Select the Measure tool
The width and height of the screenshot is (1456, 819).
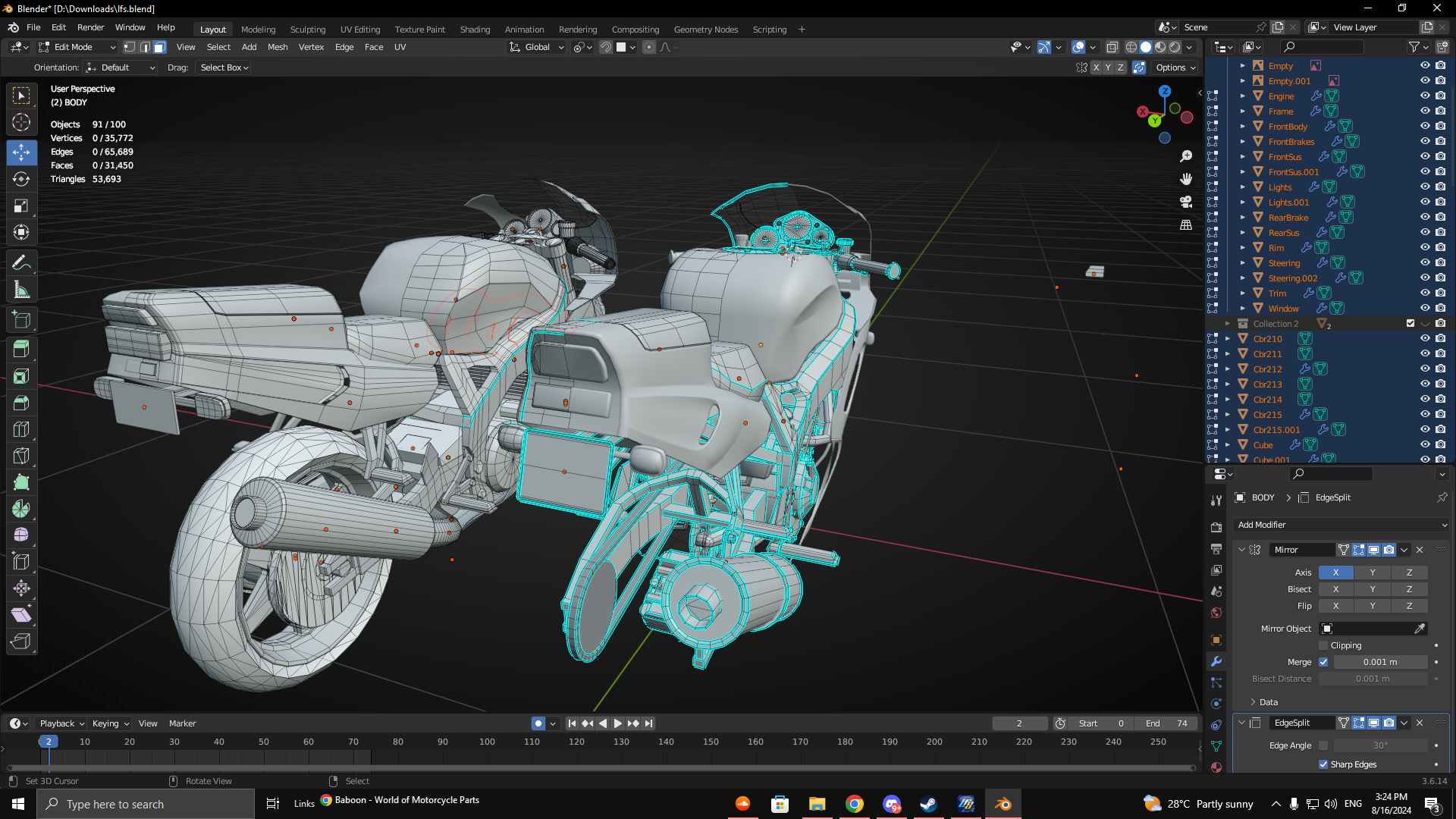(x=21, y=290)
